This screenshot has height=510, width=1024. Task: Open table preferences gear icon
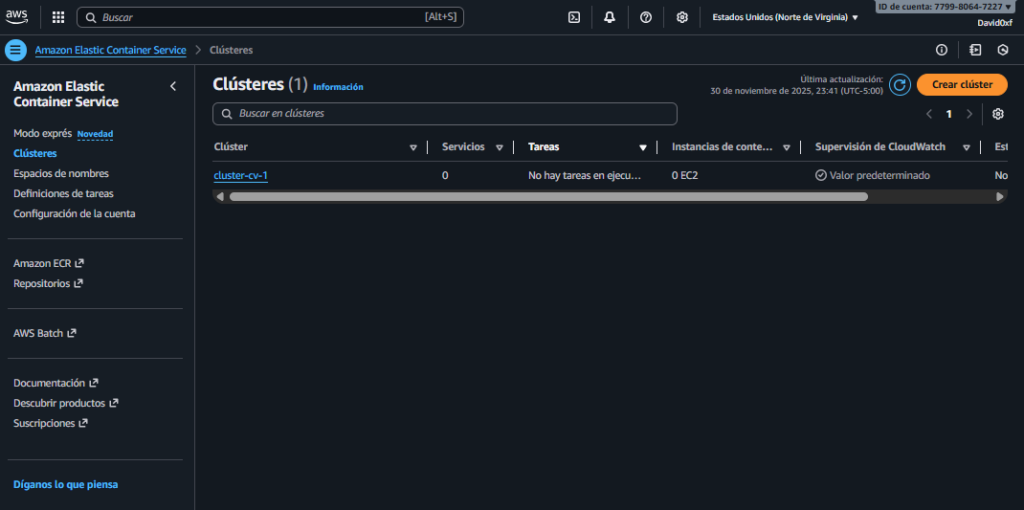pyautogui.click(x=997, y=114)
